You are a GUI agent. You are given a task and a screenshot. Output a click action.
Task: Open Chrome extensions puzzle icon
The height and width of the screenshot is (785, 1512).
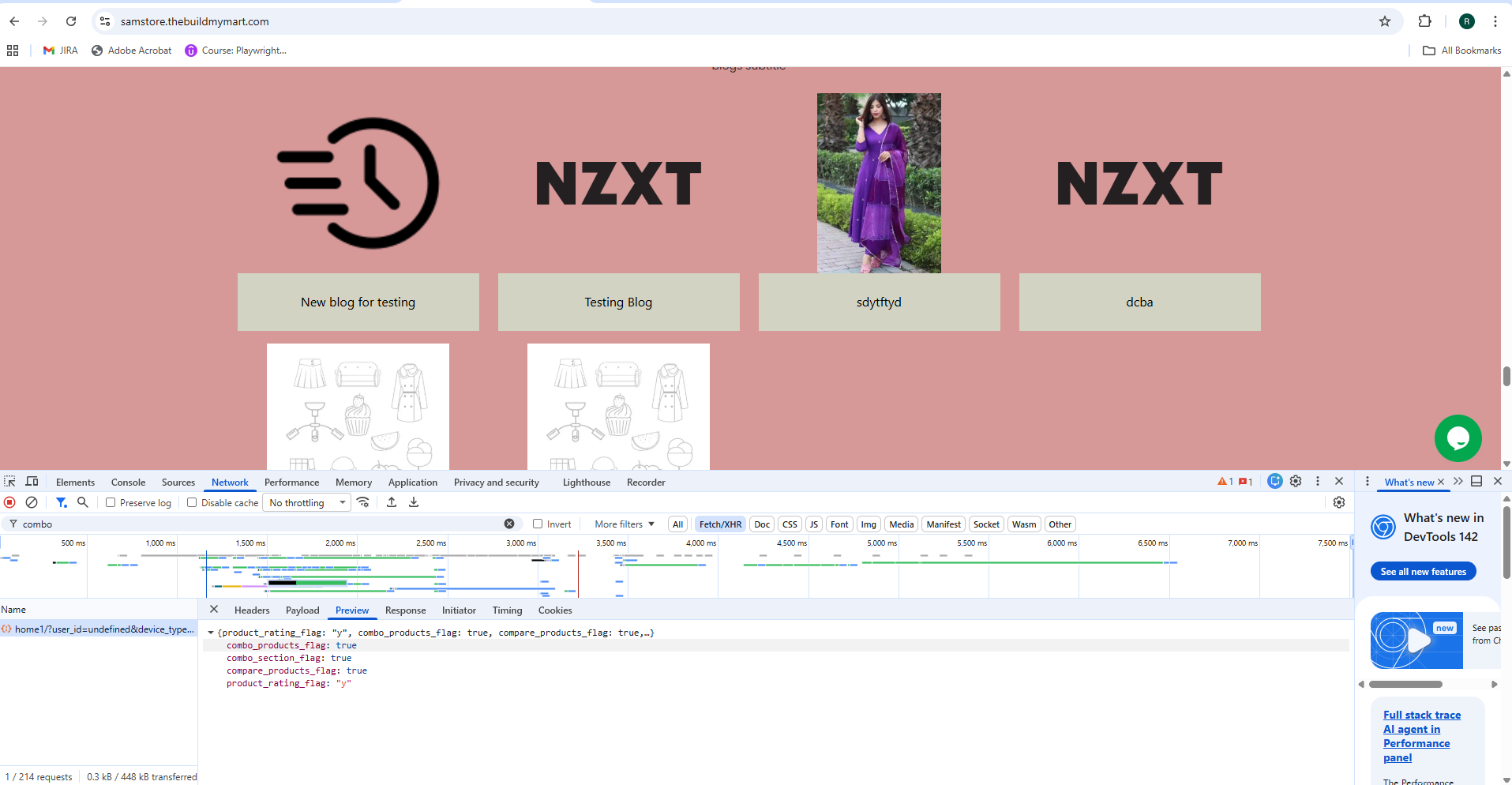[1425, 21]
